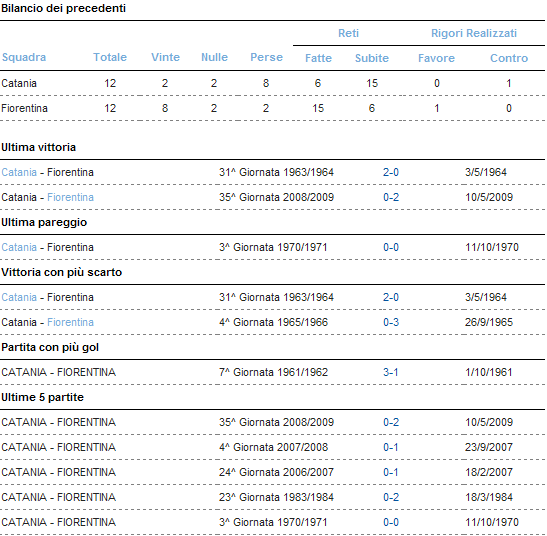The image size is (547, 536).
Task: Open the 0-0 score under Ultima pareggio
Action: click(391, 247)
